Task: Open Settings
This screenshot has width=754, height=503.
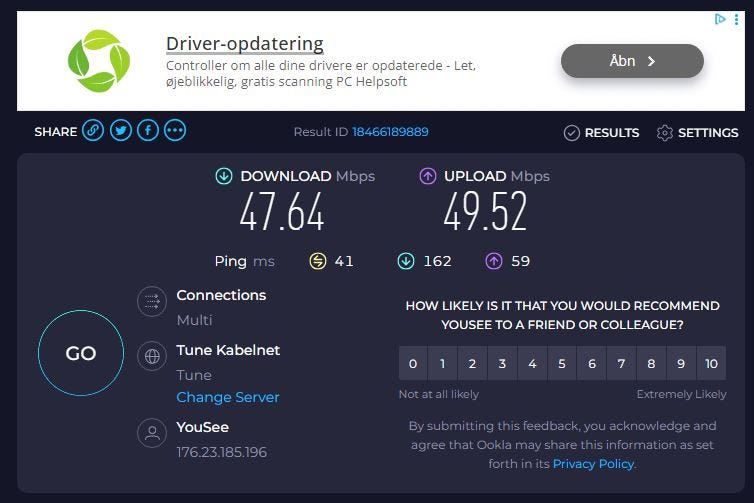Action: click(697, 132)
